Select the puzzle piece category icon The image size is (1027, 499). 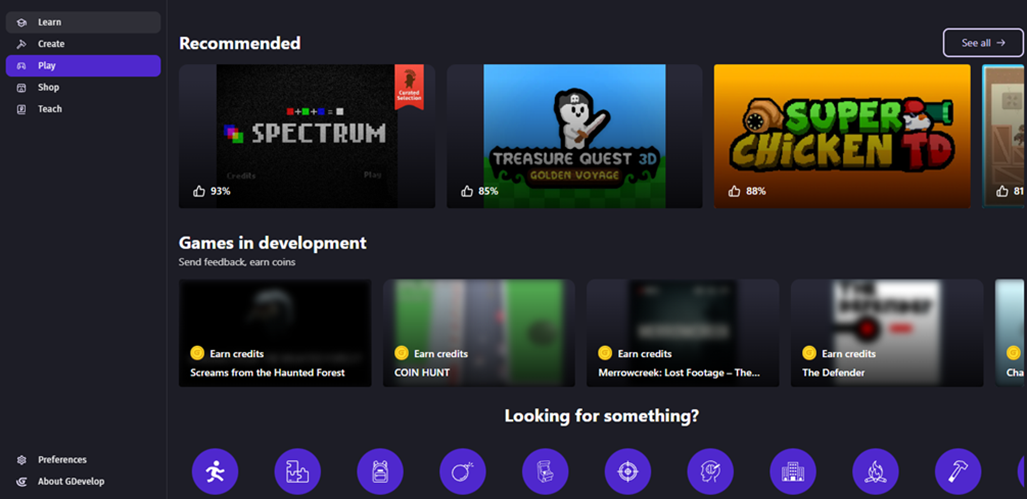[x=298, y=471]
